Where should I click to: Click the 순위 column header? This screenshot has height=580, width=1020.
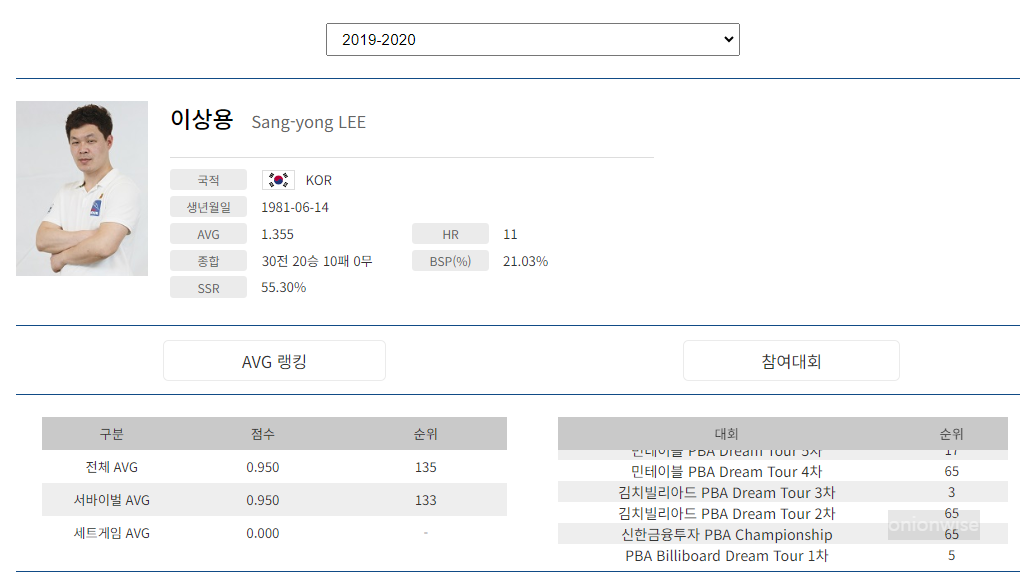tap(951, 433)
